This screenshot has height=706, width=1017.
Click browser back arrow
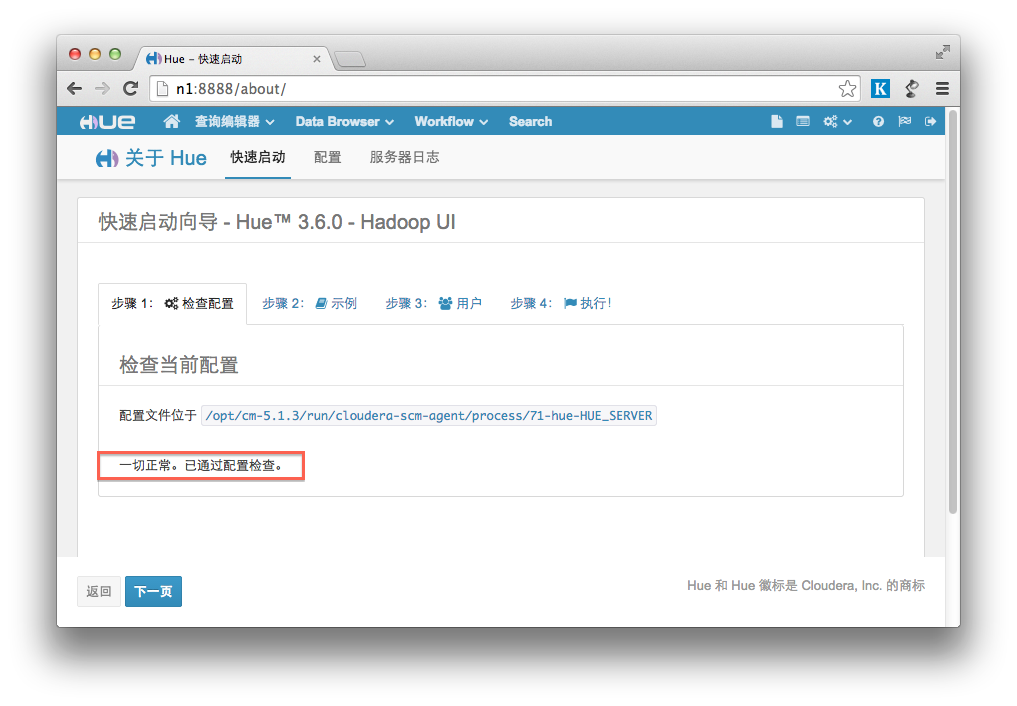(x=75, y=88)
